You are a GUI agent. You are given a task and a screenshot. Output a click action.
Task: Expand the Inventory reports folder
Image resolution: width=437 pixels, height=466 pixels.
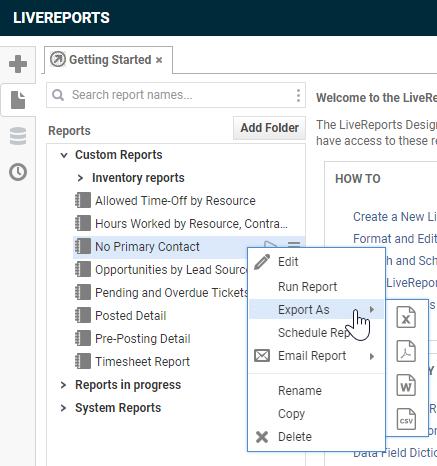[80, 178]
